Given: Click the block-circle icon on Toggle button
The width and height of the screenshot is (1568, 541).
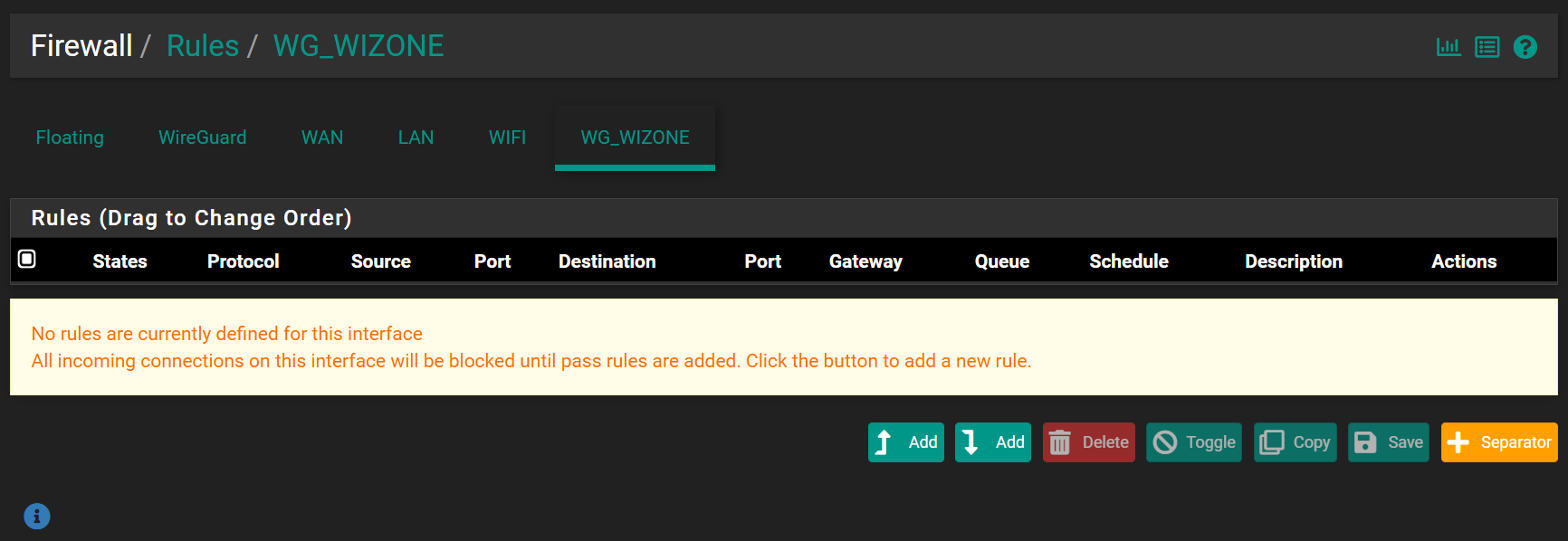Looking at the screenshot, I should 1167,442.
